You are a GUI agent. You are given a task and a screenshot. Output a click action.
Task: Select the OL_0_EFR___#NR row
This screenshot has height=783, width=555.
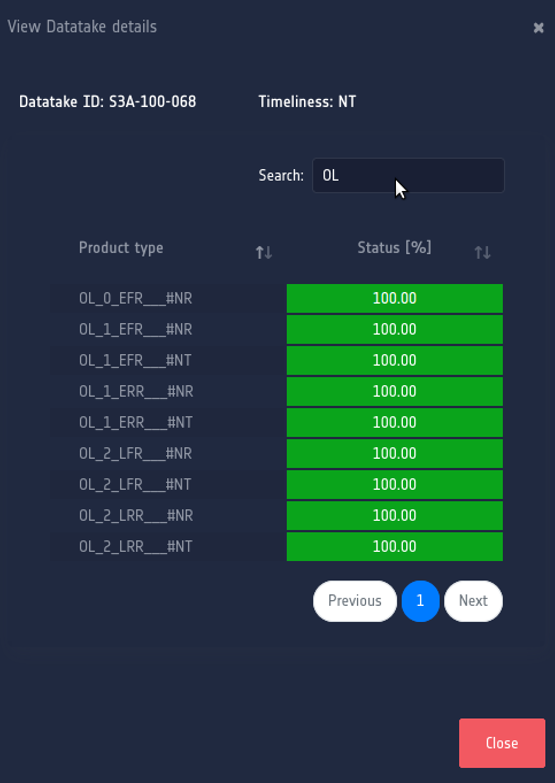(x=276, y=299)
